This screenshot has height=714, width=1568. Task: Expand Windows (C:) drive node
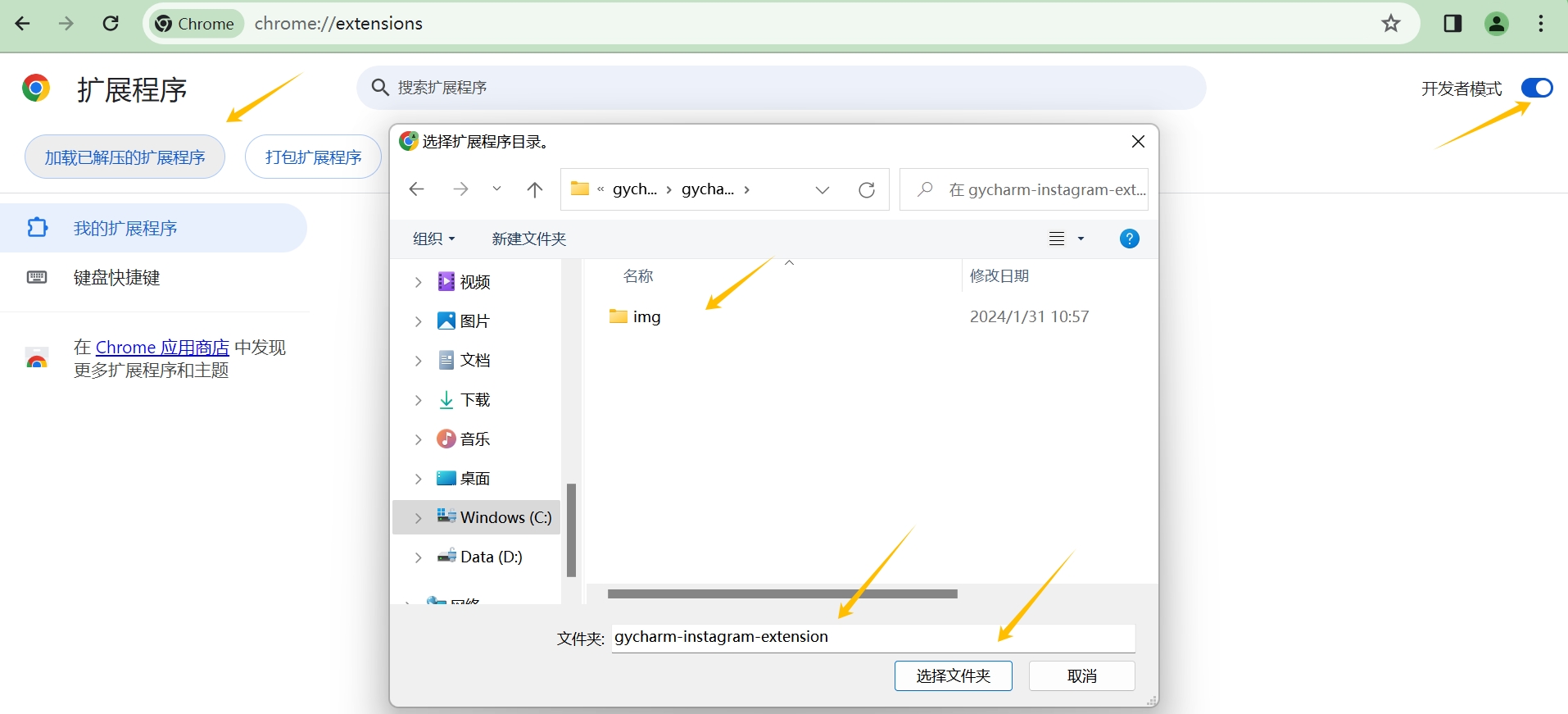(418, 518)
